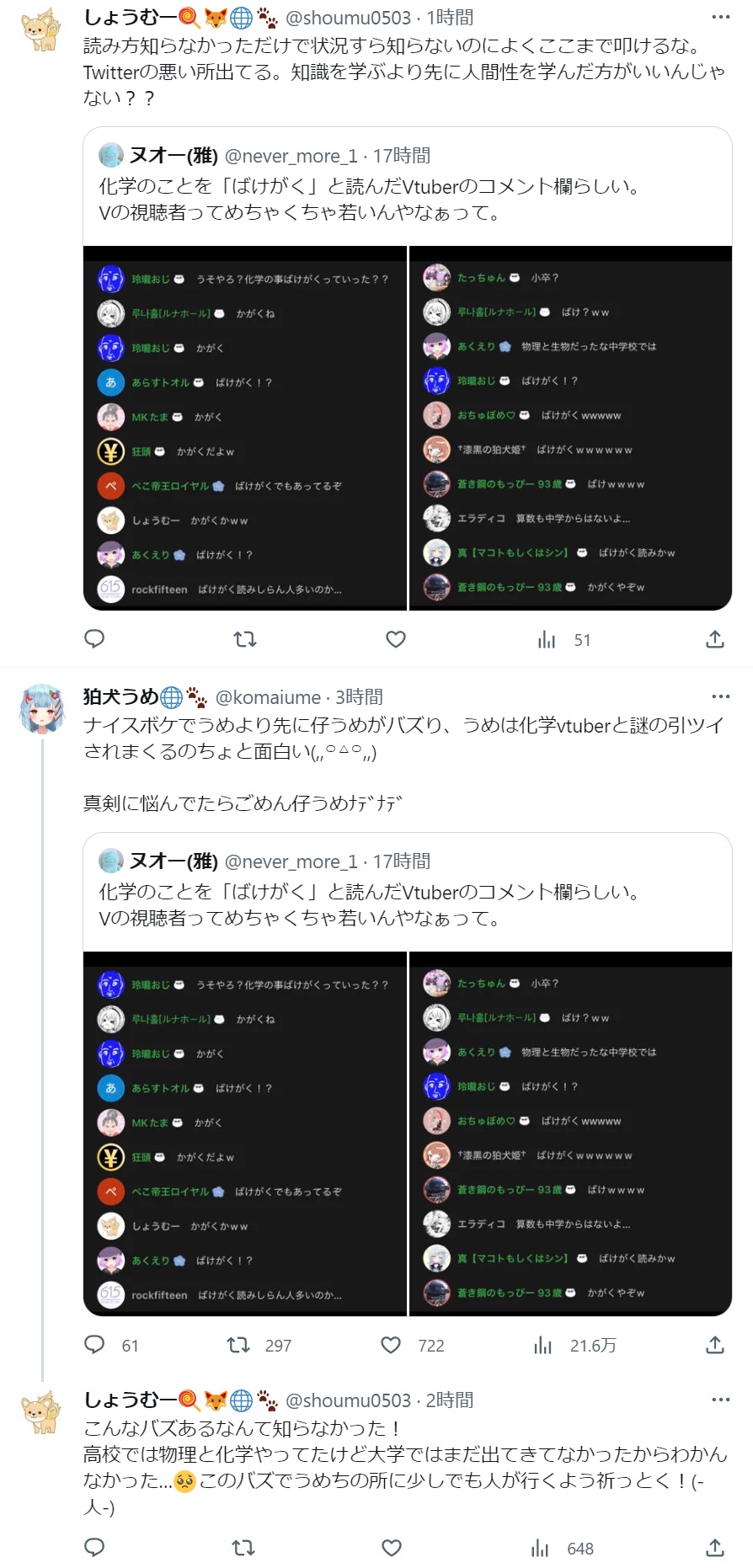Reply to the first shoumu0503 tweet
The image size is (753, 1568).
[x=94, y=639]
